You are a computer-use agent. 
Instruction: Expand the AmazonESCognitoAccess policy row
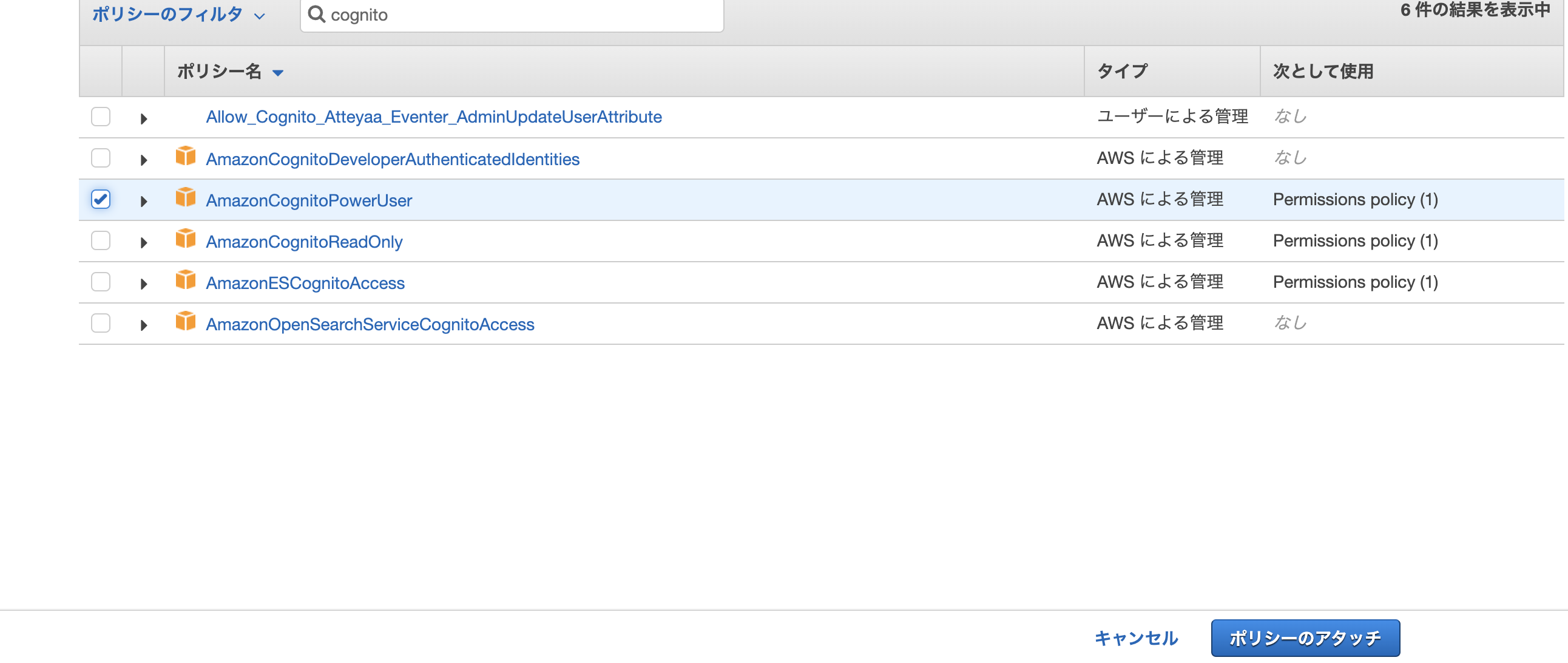[144, 284]
